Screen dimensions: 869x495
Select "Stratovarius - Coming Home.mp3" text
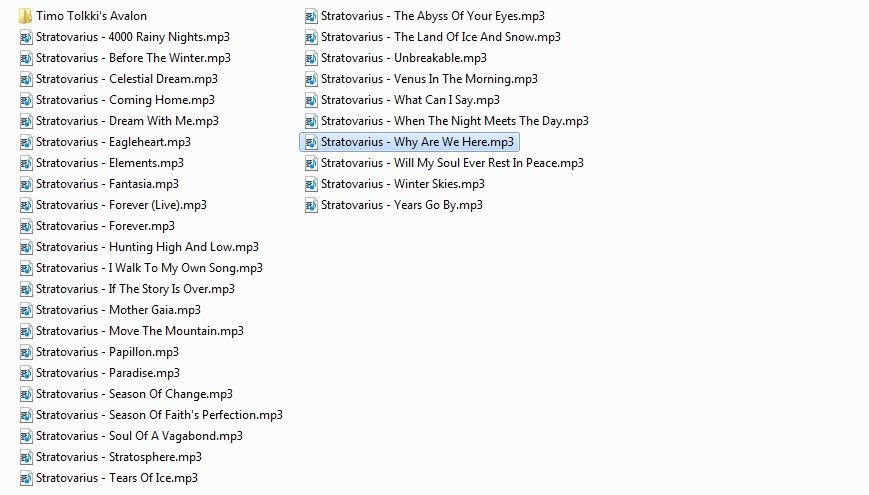tap(125, 100)
